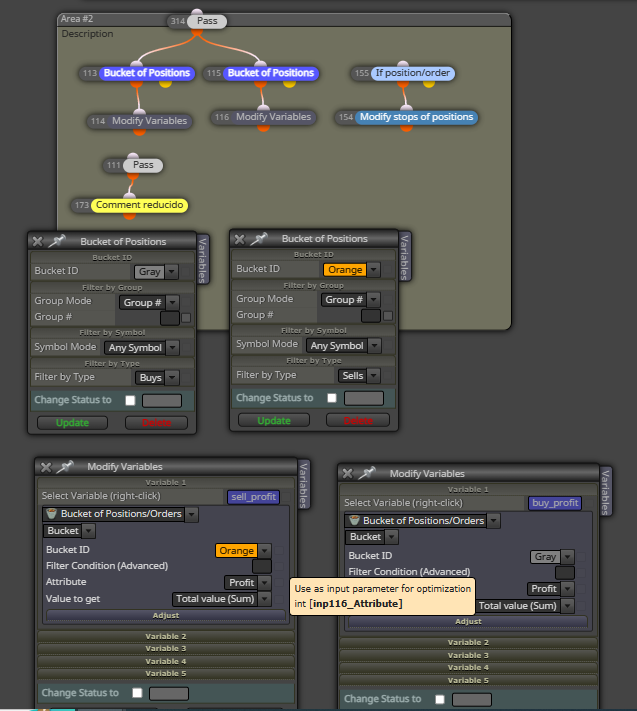Screen dimensions: 637x711
Task: Click Adjust button in sell_profit panel
Action: point(165,615)
